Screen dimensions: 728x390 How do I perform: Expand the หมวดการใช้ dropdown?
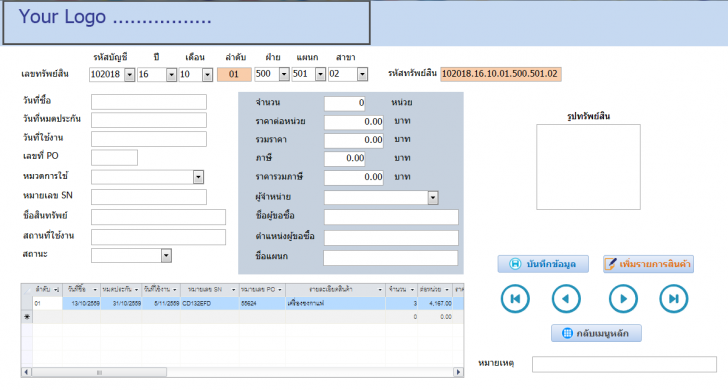[198, 177]
